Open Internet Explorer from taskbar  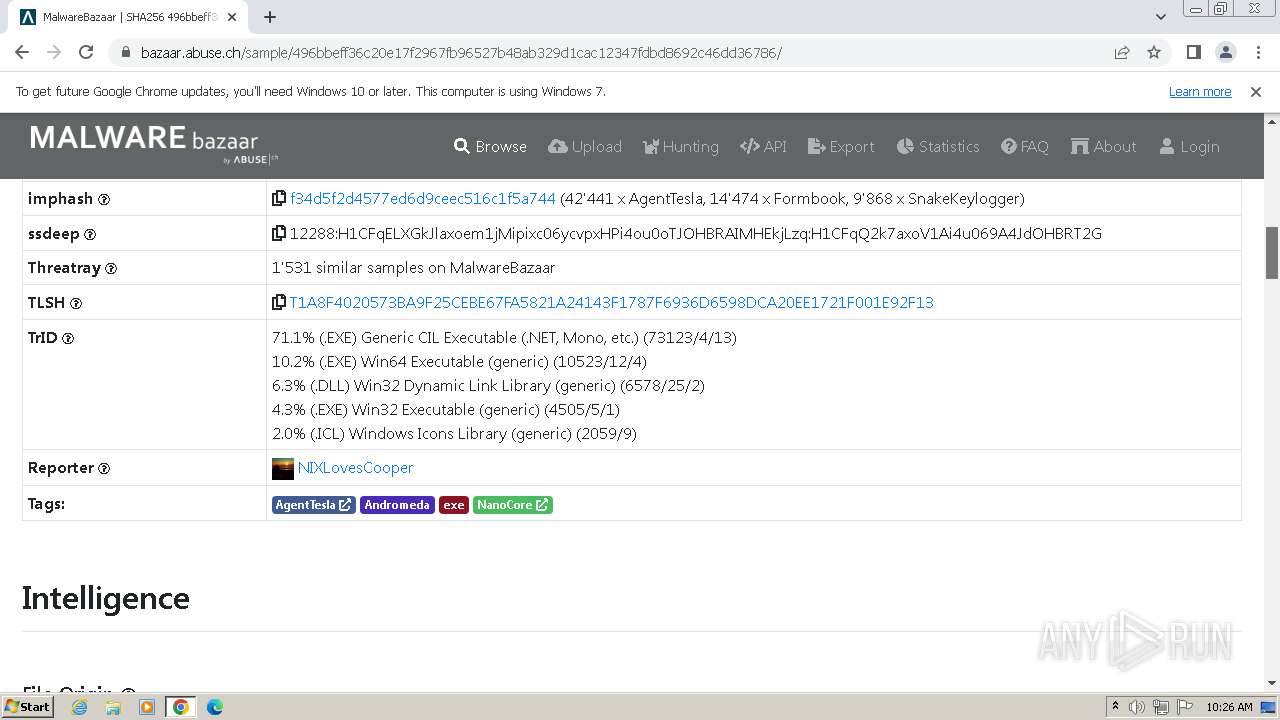coord(79,707)
